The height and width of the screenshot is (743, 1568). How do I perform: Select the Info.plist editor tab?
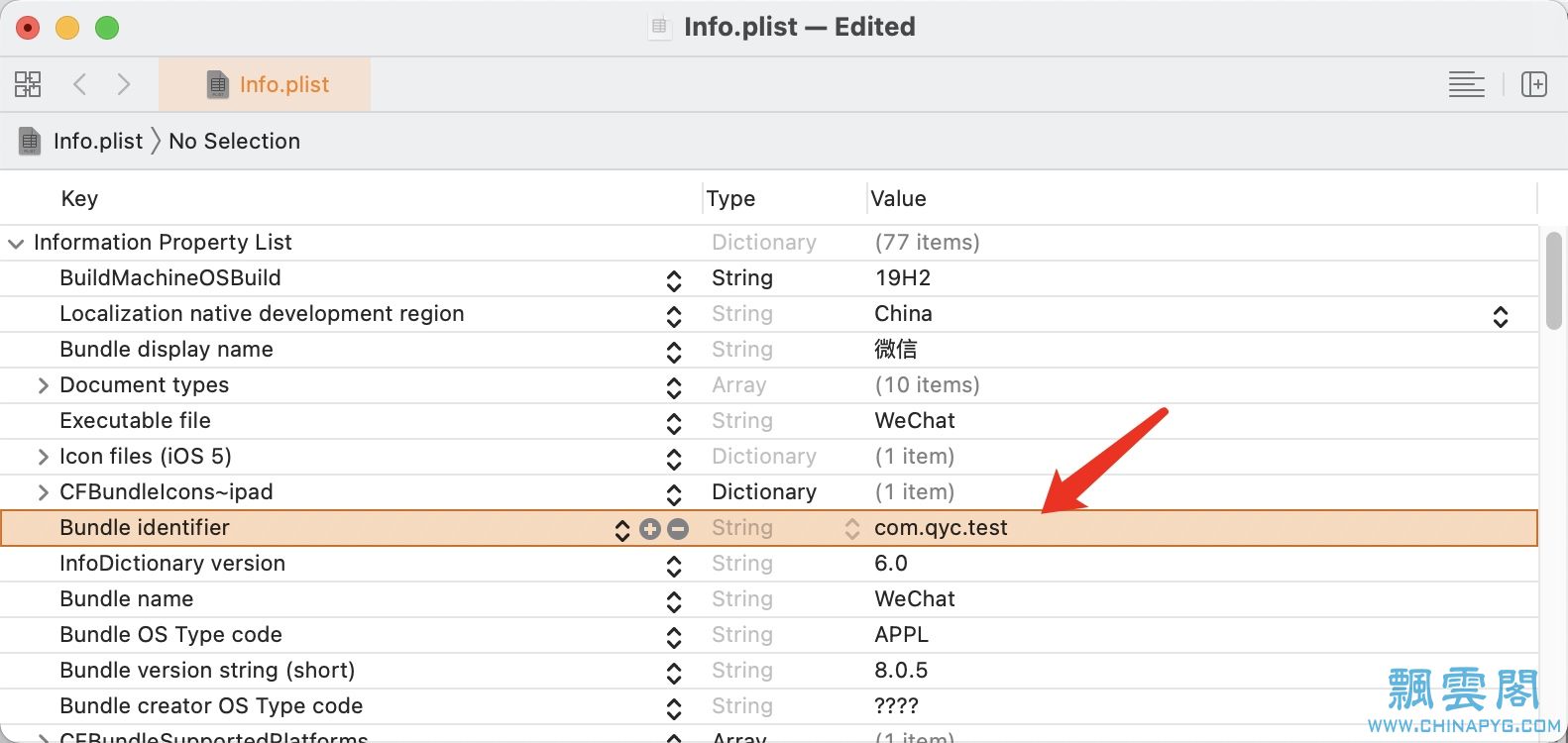(265, 84)
